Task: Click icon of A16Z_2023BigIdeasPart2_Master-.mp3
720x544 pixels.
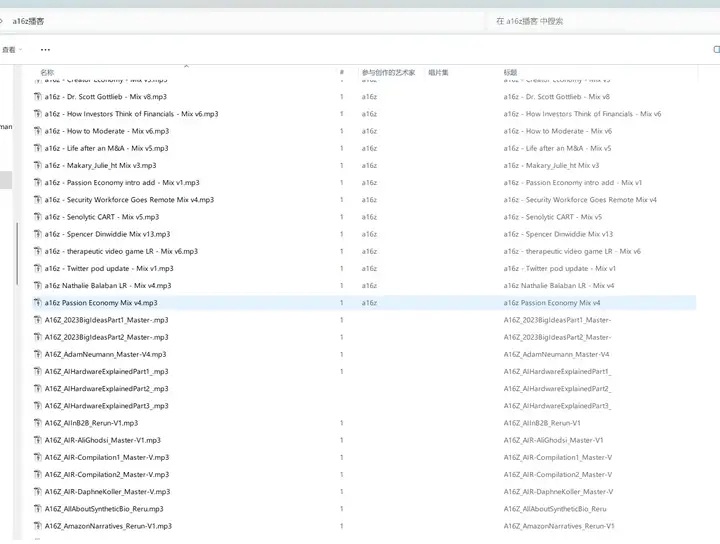Action: 38,337
